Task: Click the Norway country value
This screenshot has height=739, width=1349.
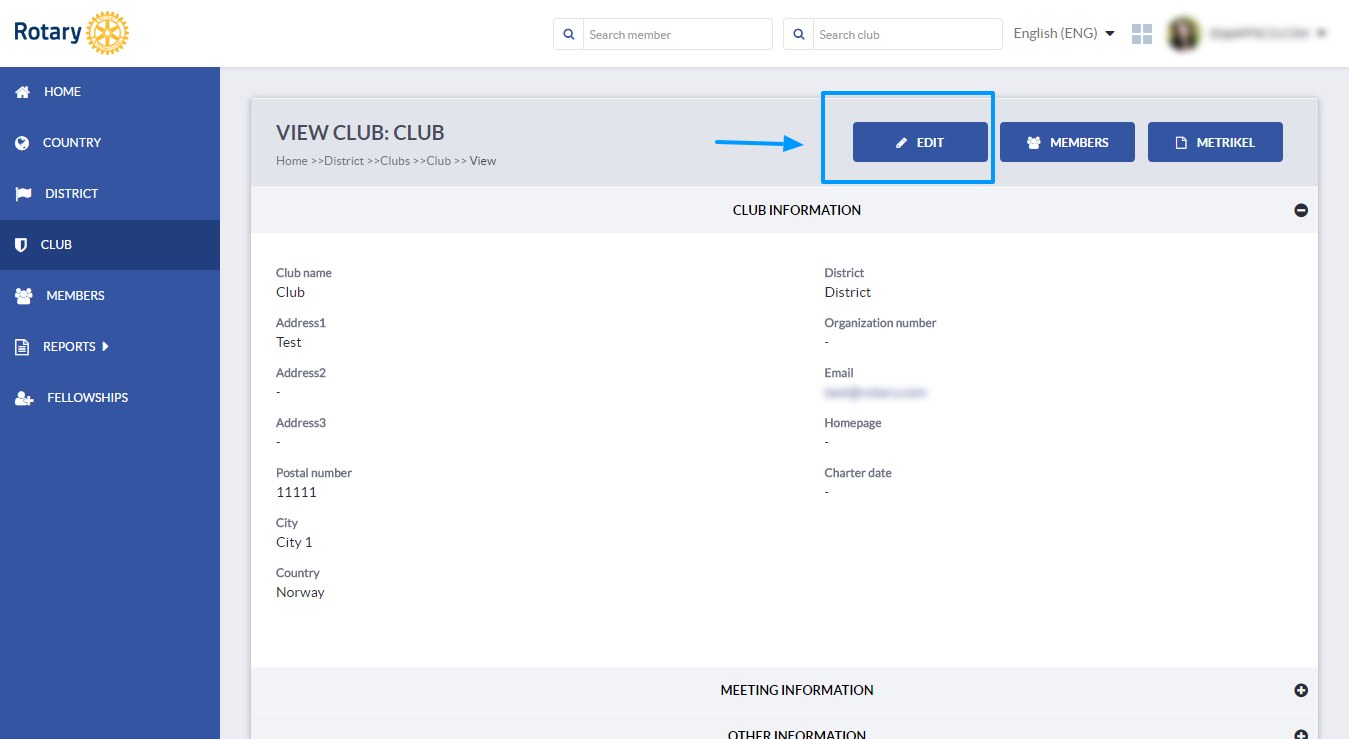Action: pyautogui.click(x=300, y=592)
